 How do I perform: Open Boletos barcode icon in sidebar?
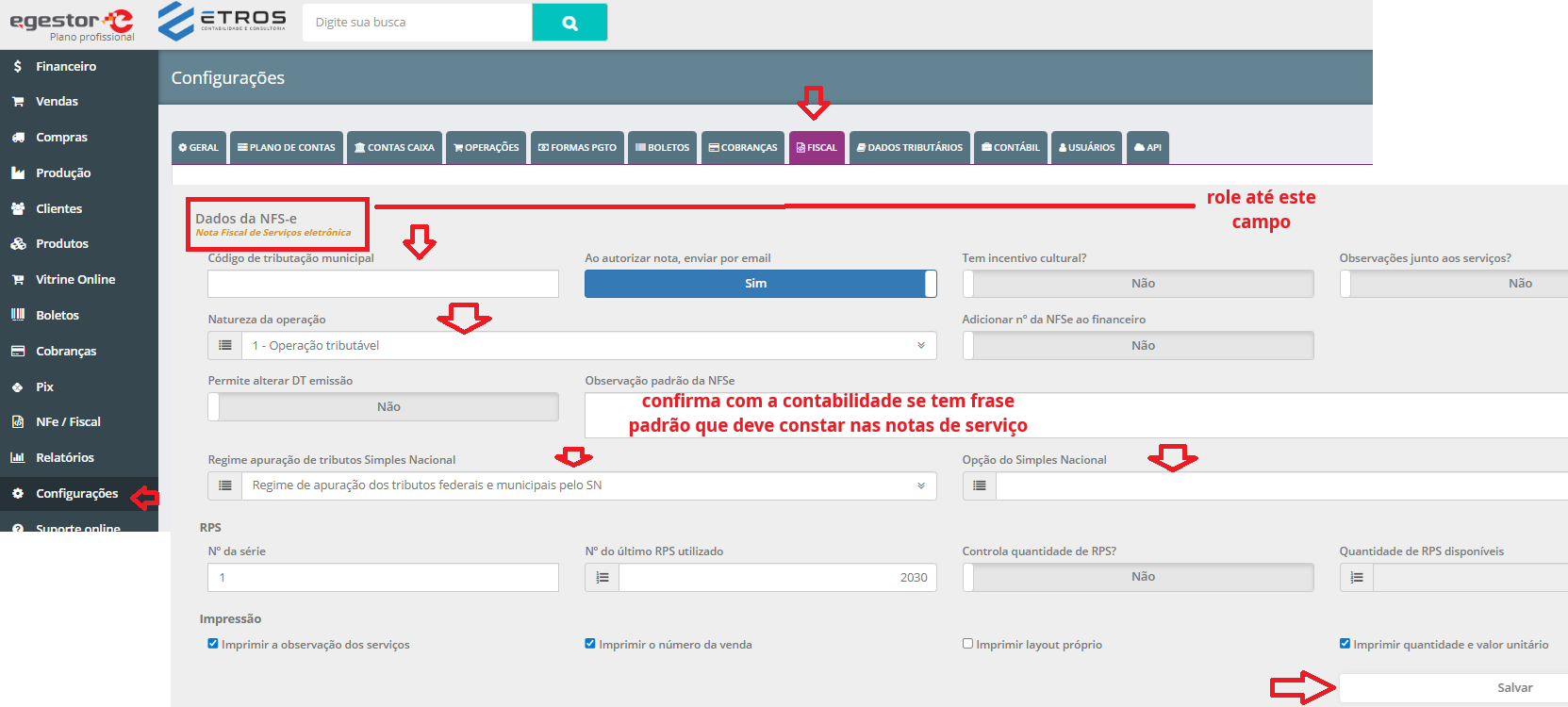pos(18,315)
